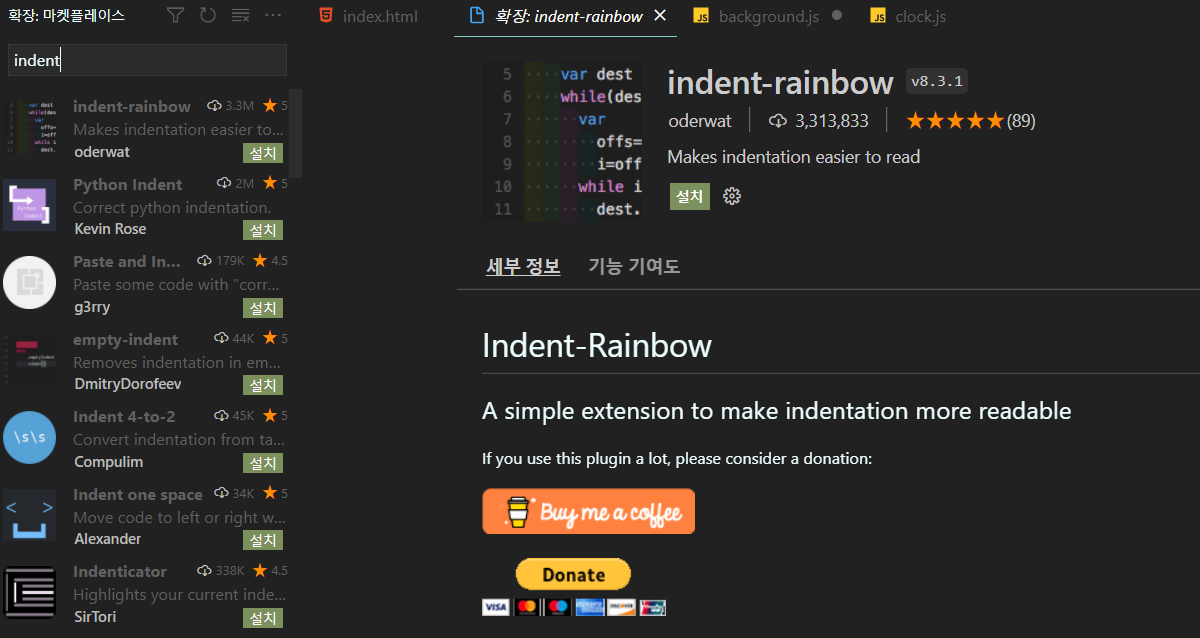Click the 338K download count for Indenticator
This screenshot has width=1200, height=638.
(x=223, y=571)
